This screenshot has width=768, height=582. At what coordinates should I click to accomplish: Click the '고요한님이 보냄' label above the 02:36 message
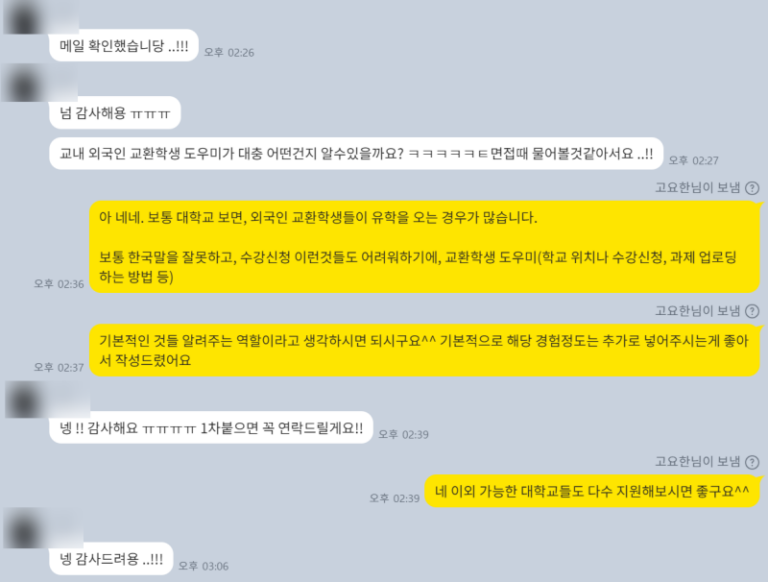click(x=697, y=188)
